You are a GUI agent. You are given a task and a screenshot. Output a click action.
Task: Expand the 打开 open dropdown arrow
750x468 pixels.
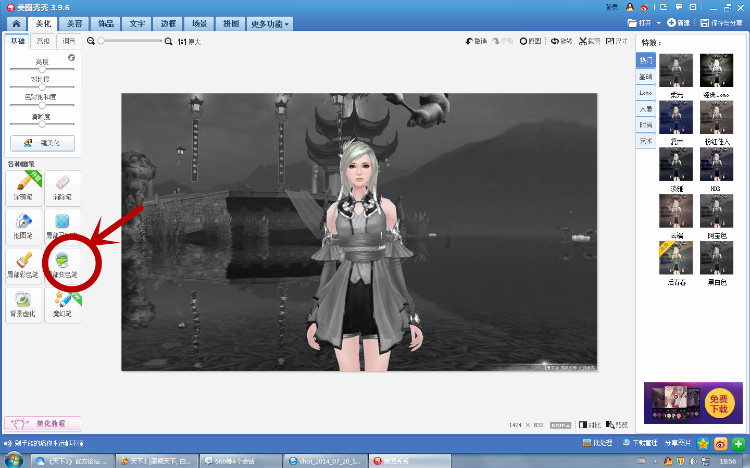point(659,23)
